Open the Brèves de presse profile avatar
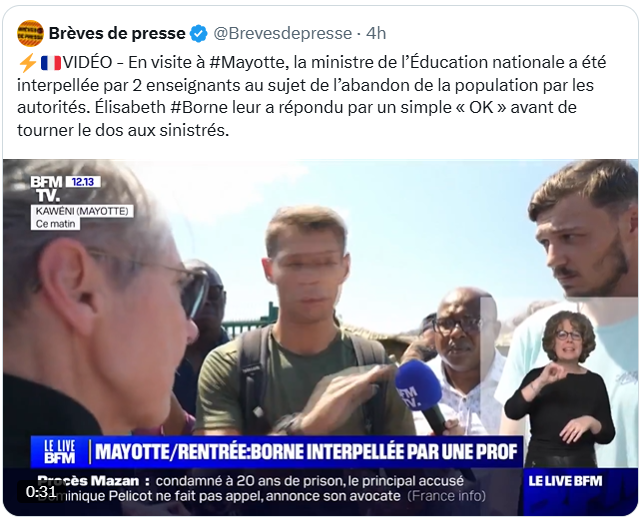The image size is (643, 519). tap(30, 33)
